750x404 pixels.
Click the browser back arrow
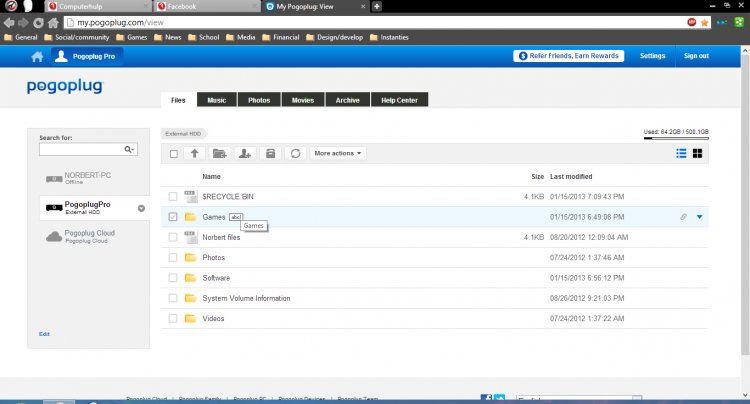tap(9, 22)
